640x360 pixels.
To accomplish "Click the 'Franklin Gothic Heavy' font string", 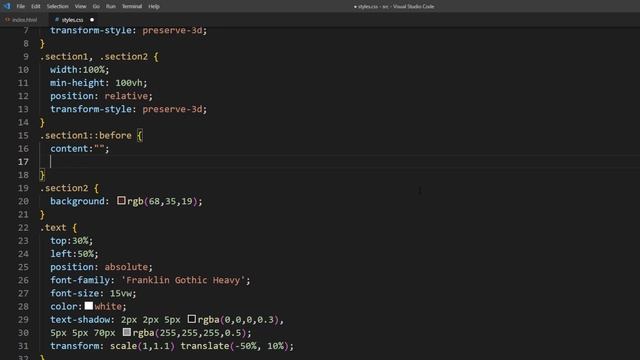I will point(183,280).
